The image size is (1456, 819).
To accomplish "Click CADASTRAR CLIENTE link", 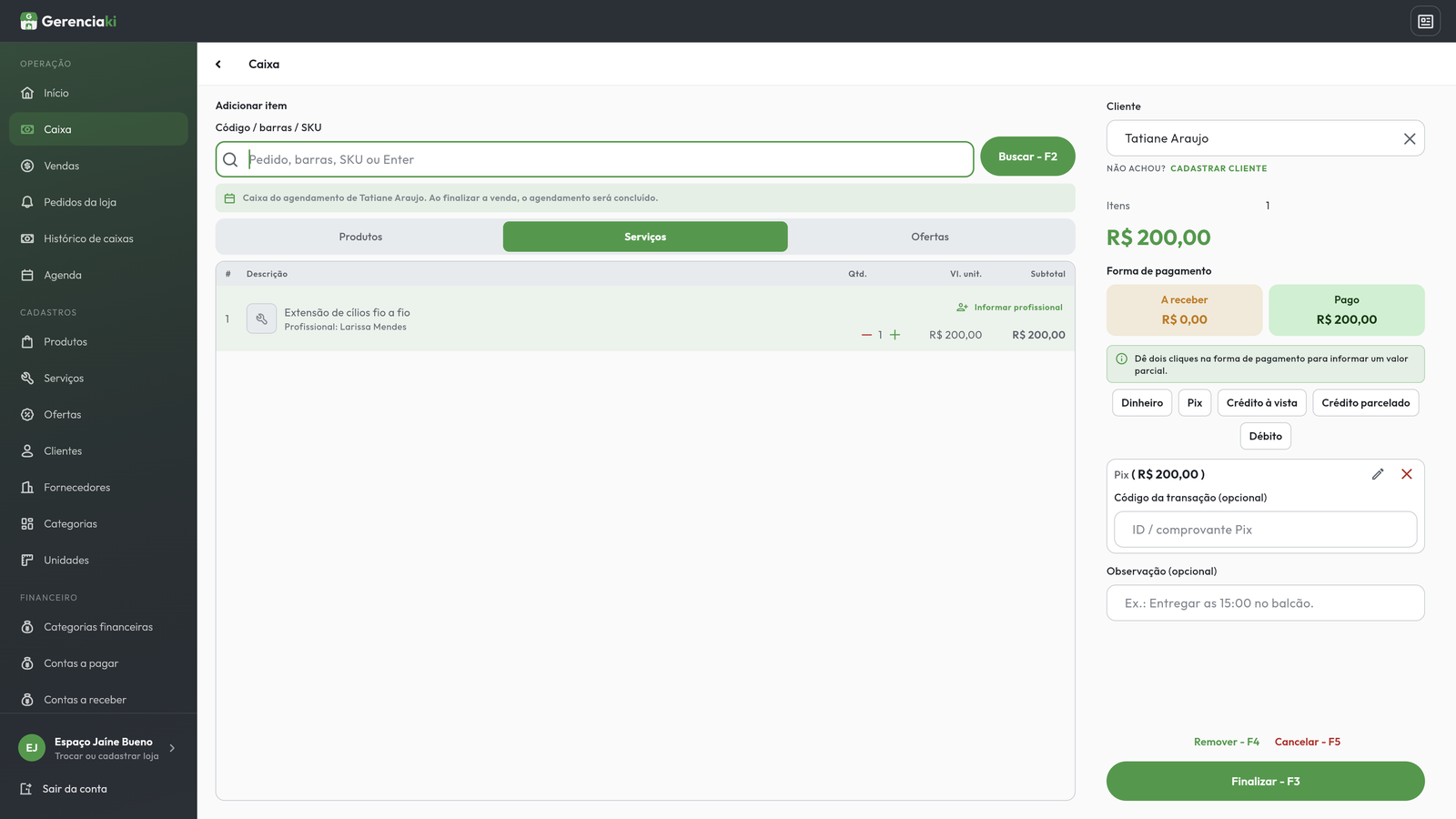I will [1218, 168].
